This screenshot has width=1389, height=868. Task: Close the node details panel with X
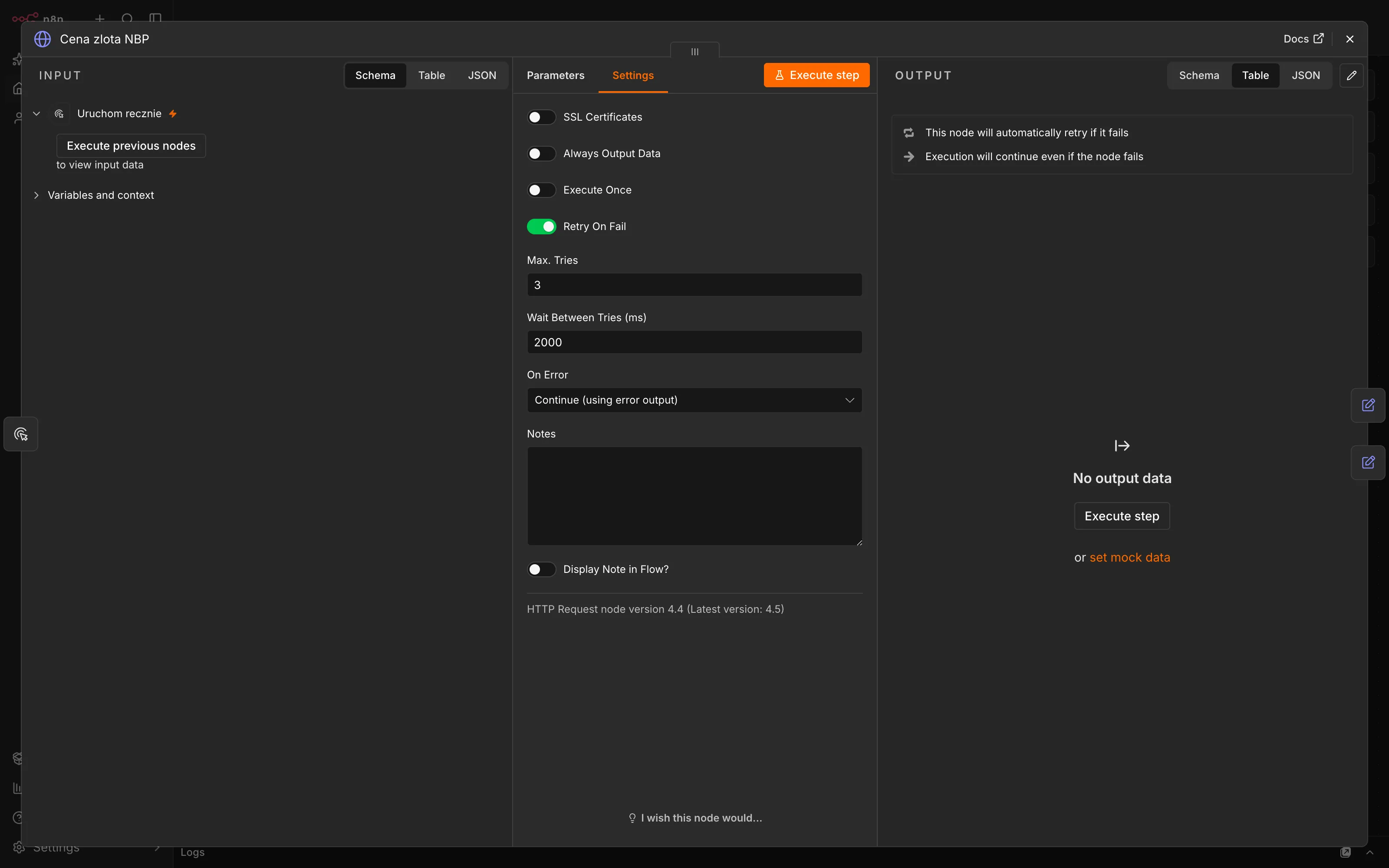tap(1350, 39)
